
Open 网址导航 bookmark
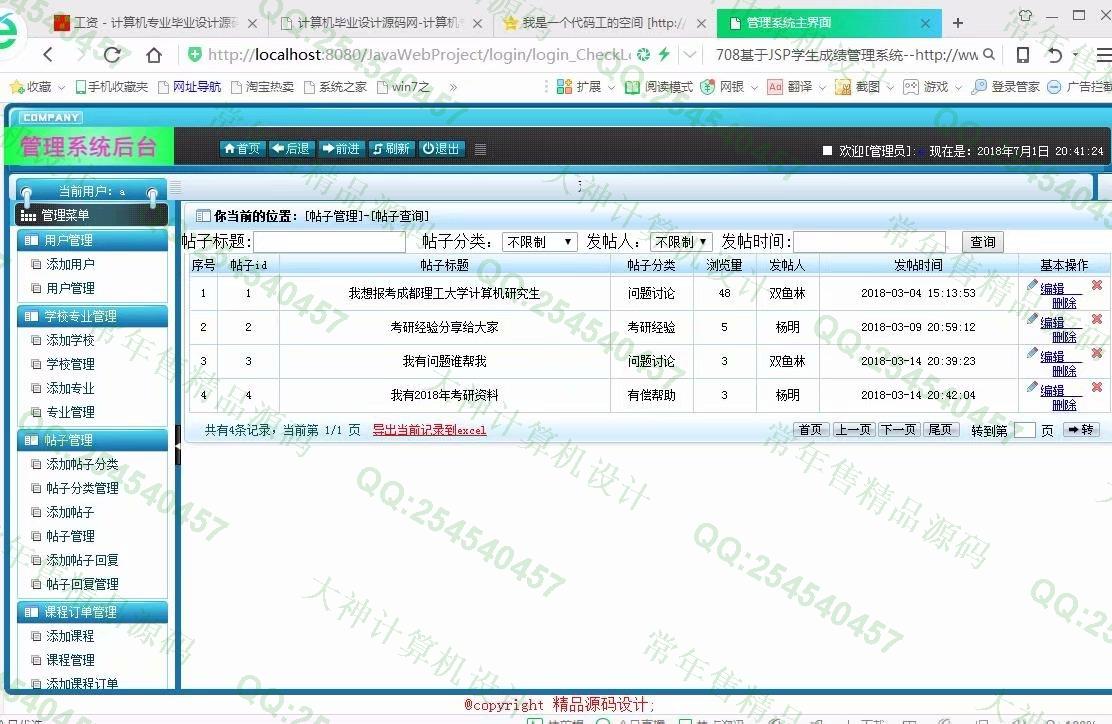(189, 87)
